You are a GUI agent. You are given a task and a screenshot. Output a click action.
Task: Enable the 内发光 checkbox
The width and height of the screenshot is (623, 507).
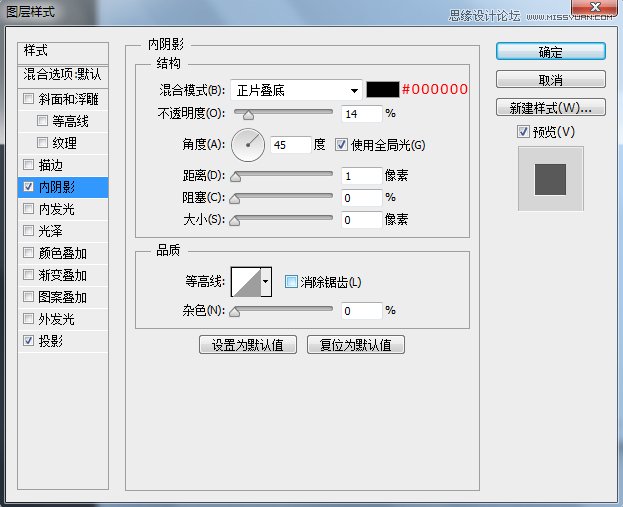click(28, 208)
